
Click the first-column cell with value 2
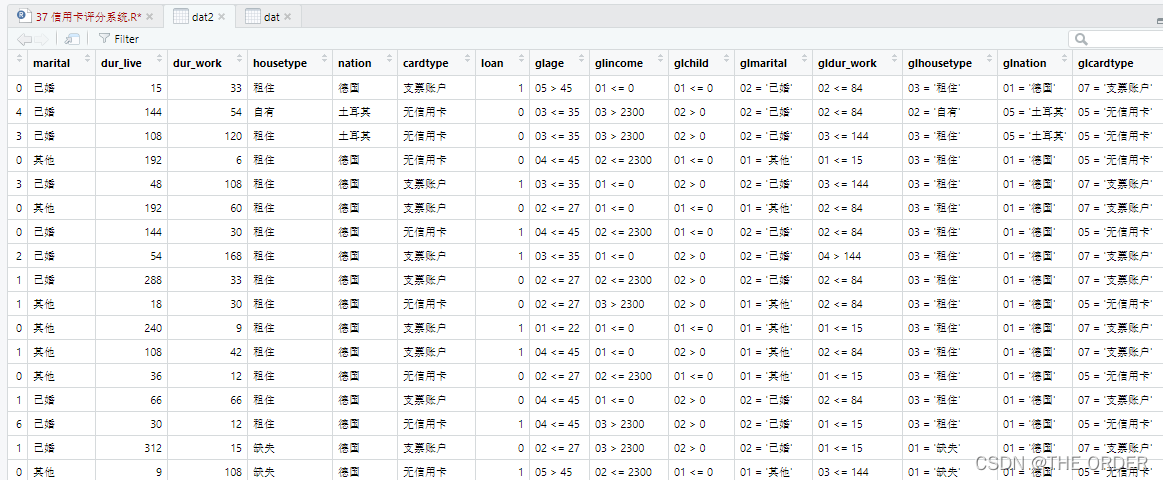(18, 255)
